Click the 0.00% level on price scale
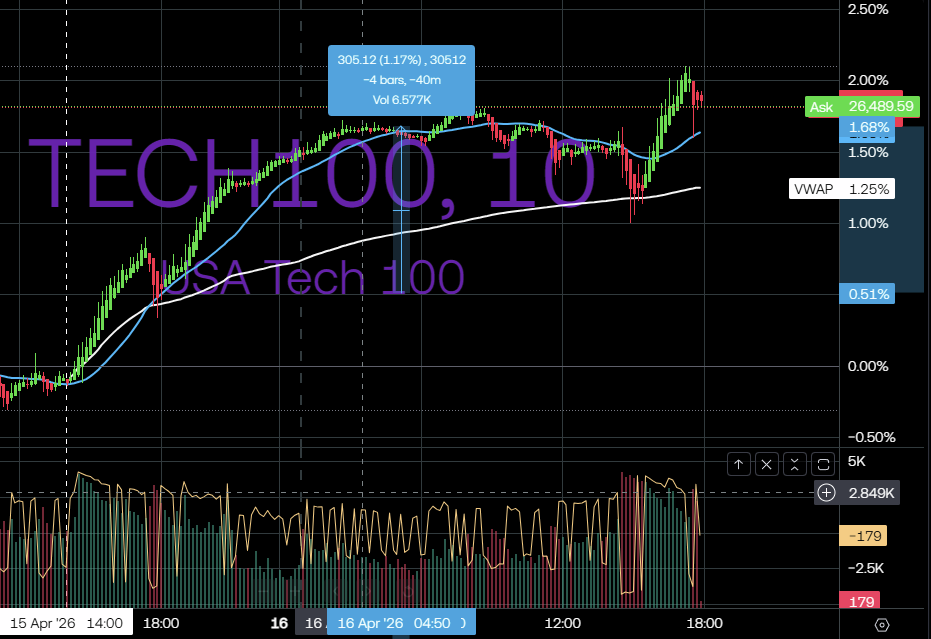The width and height of the screenshot is (931, 639). click(868, 367)
